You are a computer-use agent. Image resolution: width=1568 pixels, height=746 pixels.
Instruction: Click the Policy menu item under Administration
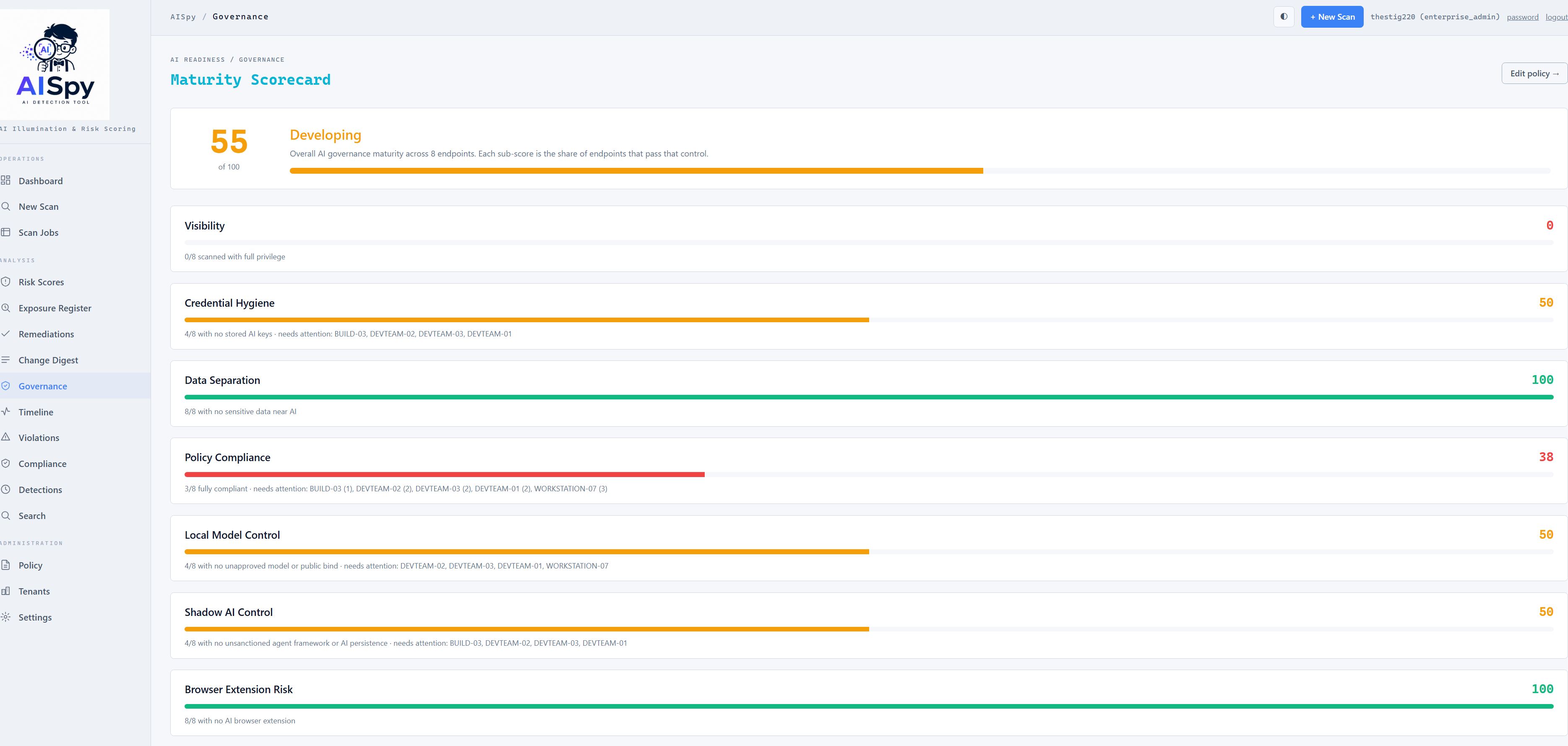(x=76, y=565)
